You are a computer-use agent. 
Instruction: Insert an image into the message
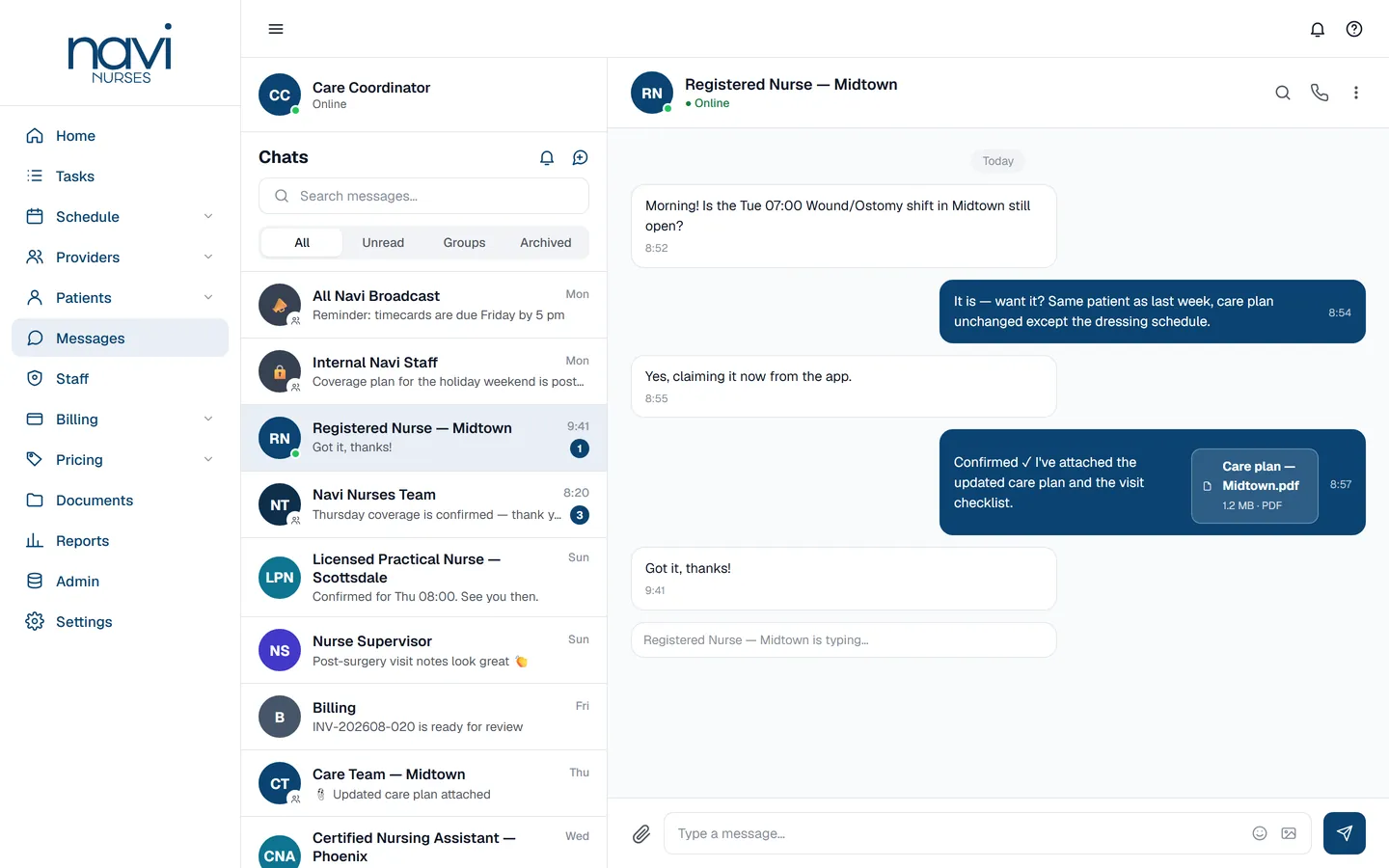coord(1289,833)
